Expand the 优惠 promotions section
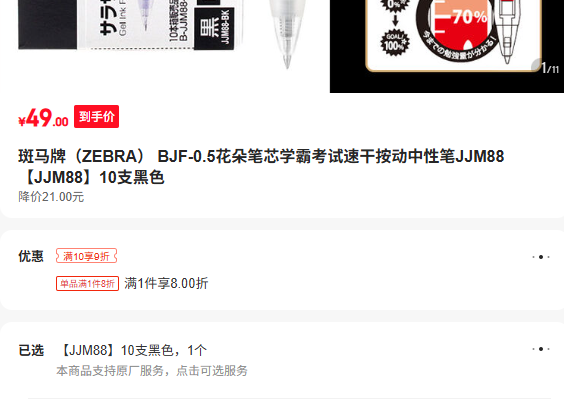This screenshot has width=564, height=414. point(282,270)
